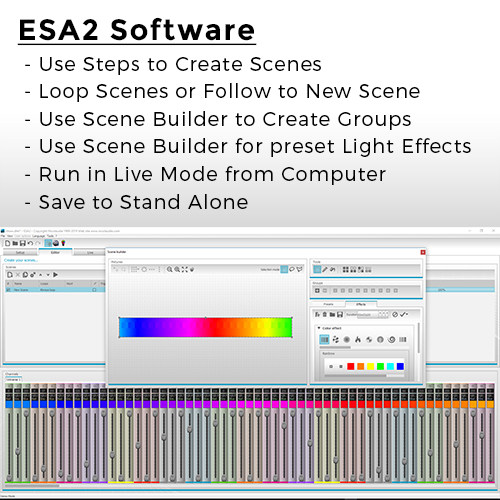Open the Setup tab
500x500 pixels.
click(20, 253)
